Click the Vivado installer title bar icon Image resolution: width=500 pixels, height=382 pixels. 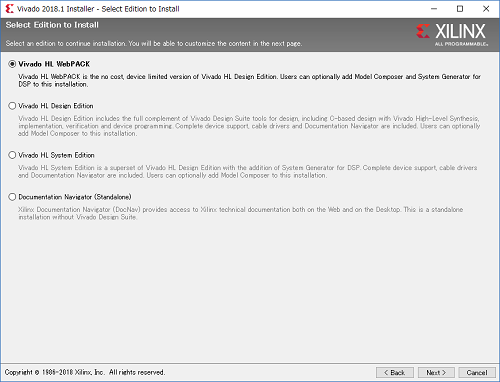click(9, 9)
